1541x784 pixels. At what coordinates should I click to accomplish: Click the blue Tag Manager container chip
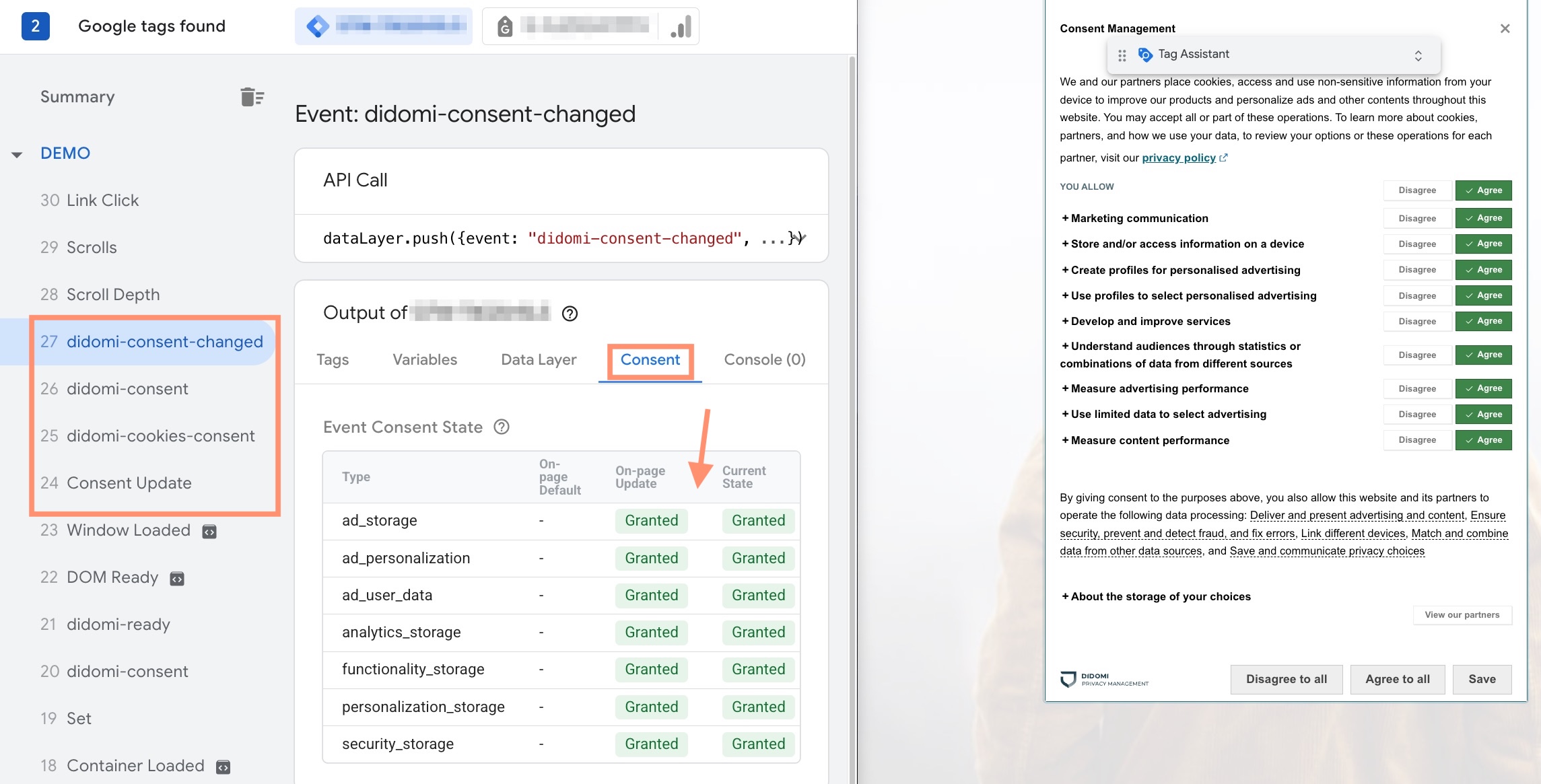384,27
